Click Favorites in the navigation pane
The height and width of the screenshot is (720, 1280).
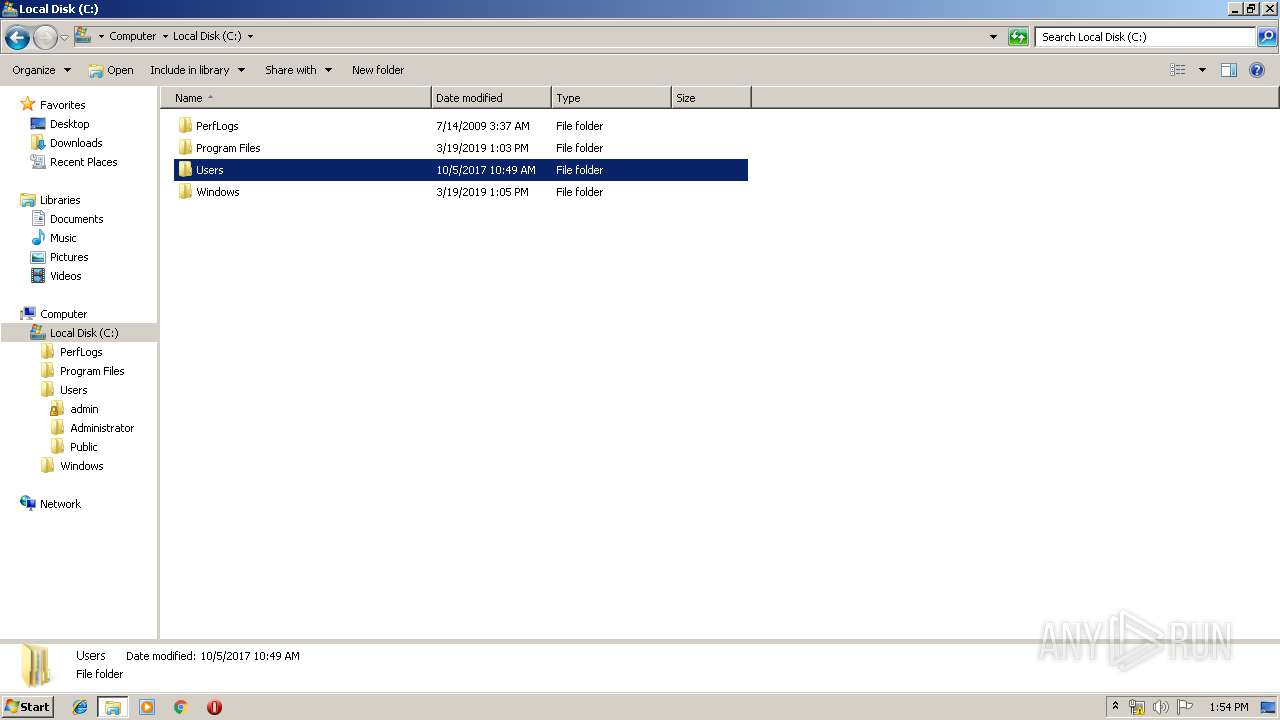(62, 105)
